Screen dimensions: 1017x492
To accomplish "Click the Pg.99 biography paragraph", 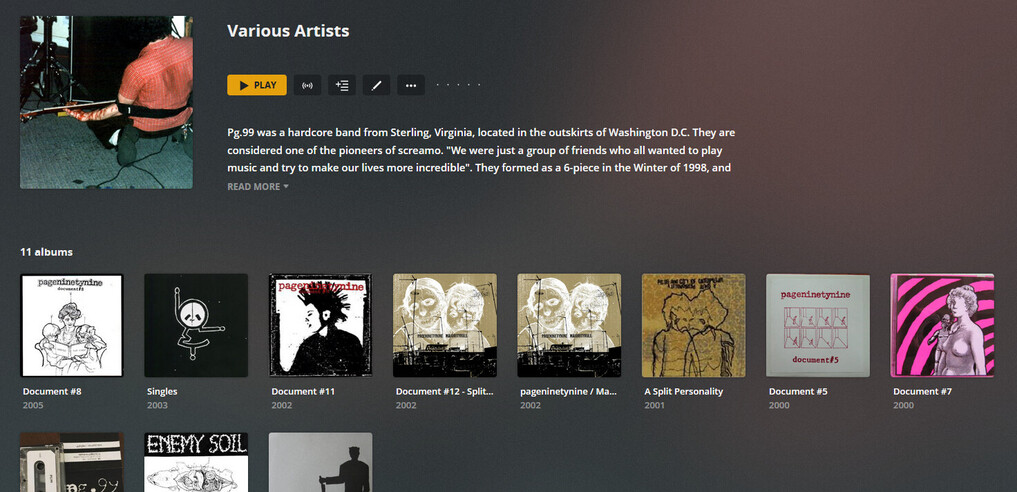I will tap(481, 150).
